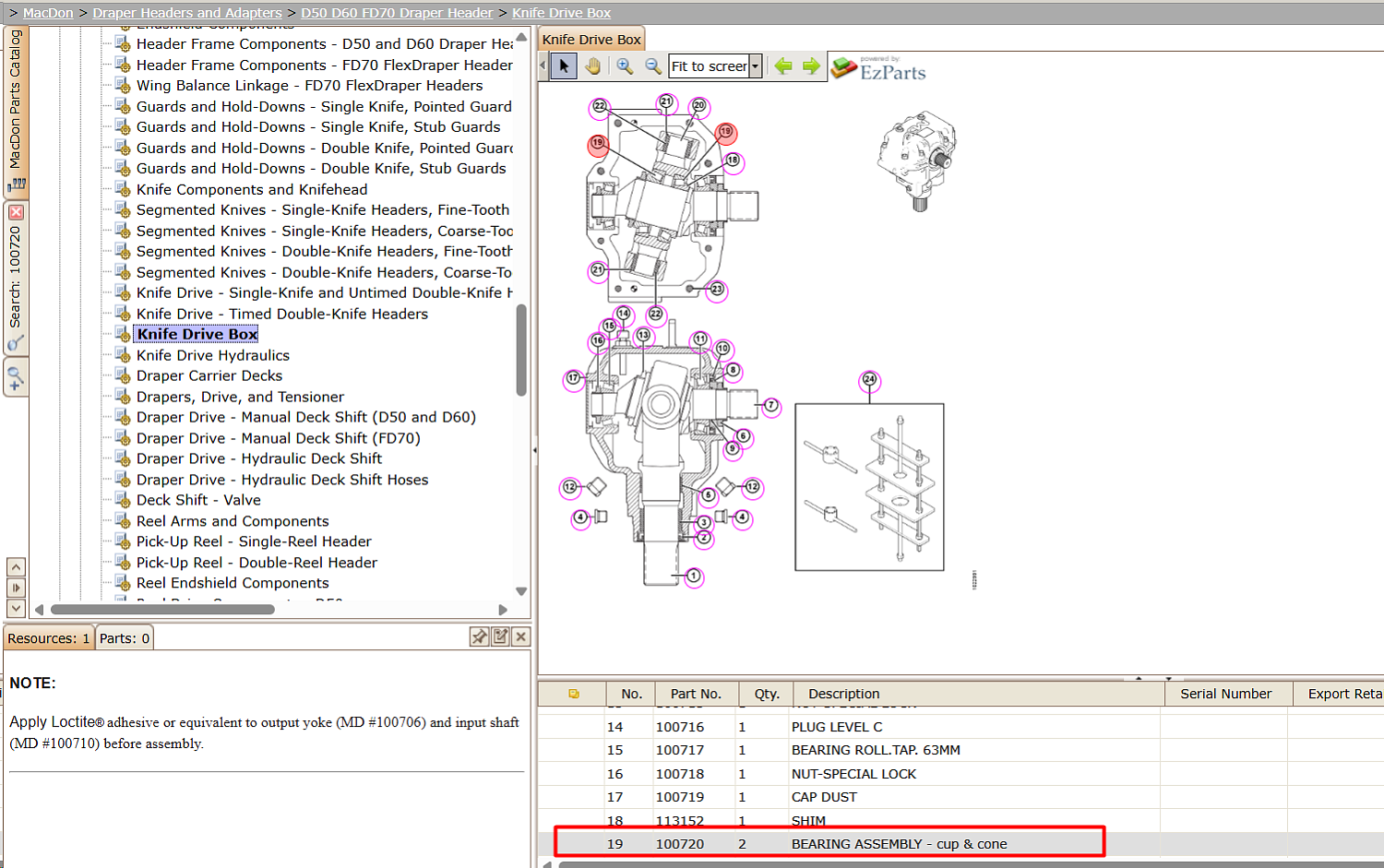The height and width of the screenshot is (868, 1384).
Task: Go to next page with green right arrow
Action: point(811,66)
